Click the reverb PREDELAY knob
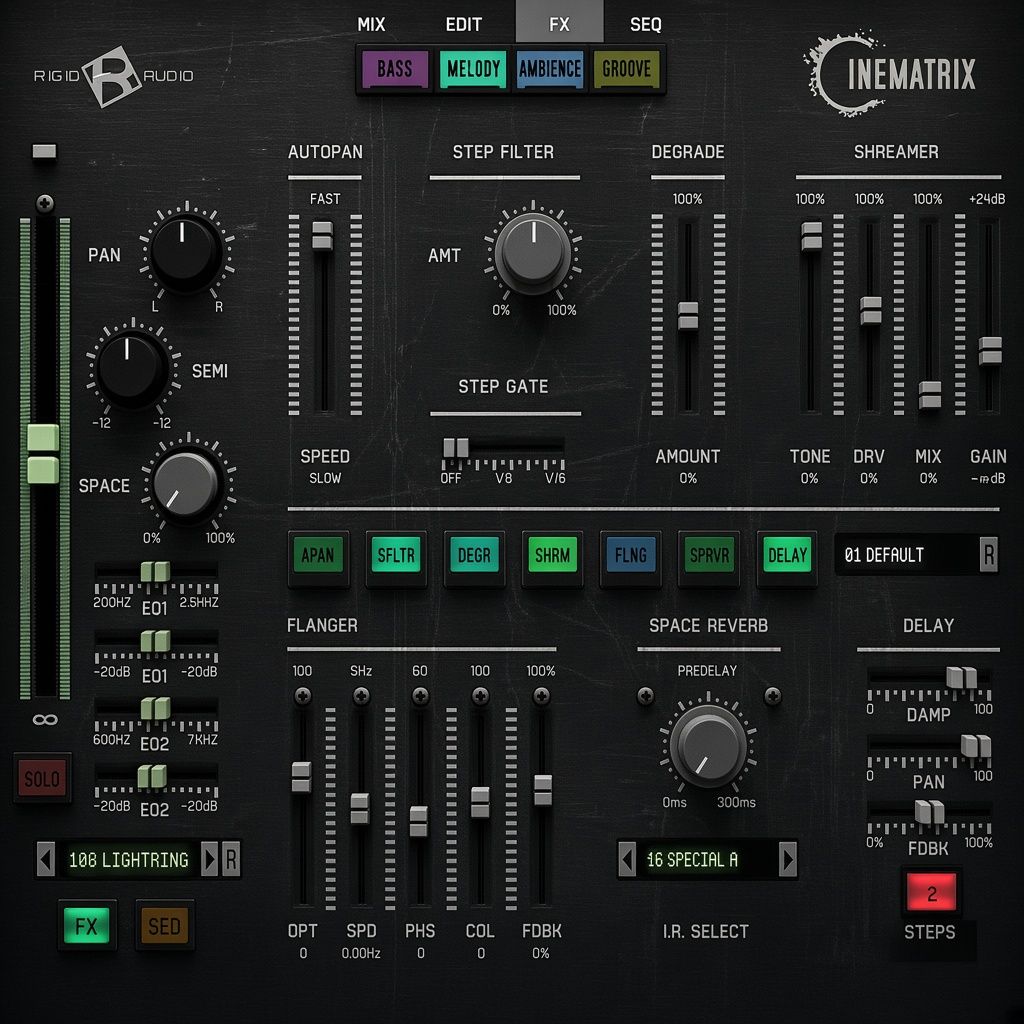Viewport: 1024px width, 1024px height. [708, 746]
